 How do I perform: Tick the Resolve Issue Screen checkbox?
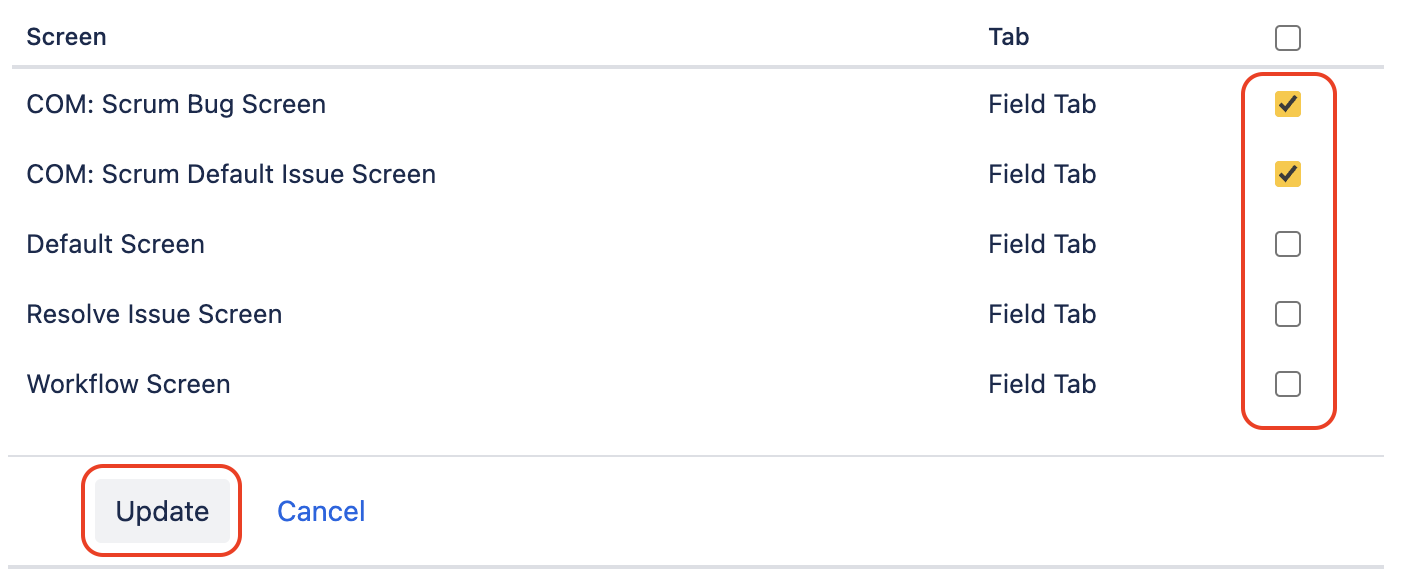point(1288,314)
